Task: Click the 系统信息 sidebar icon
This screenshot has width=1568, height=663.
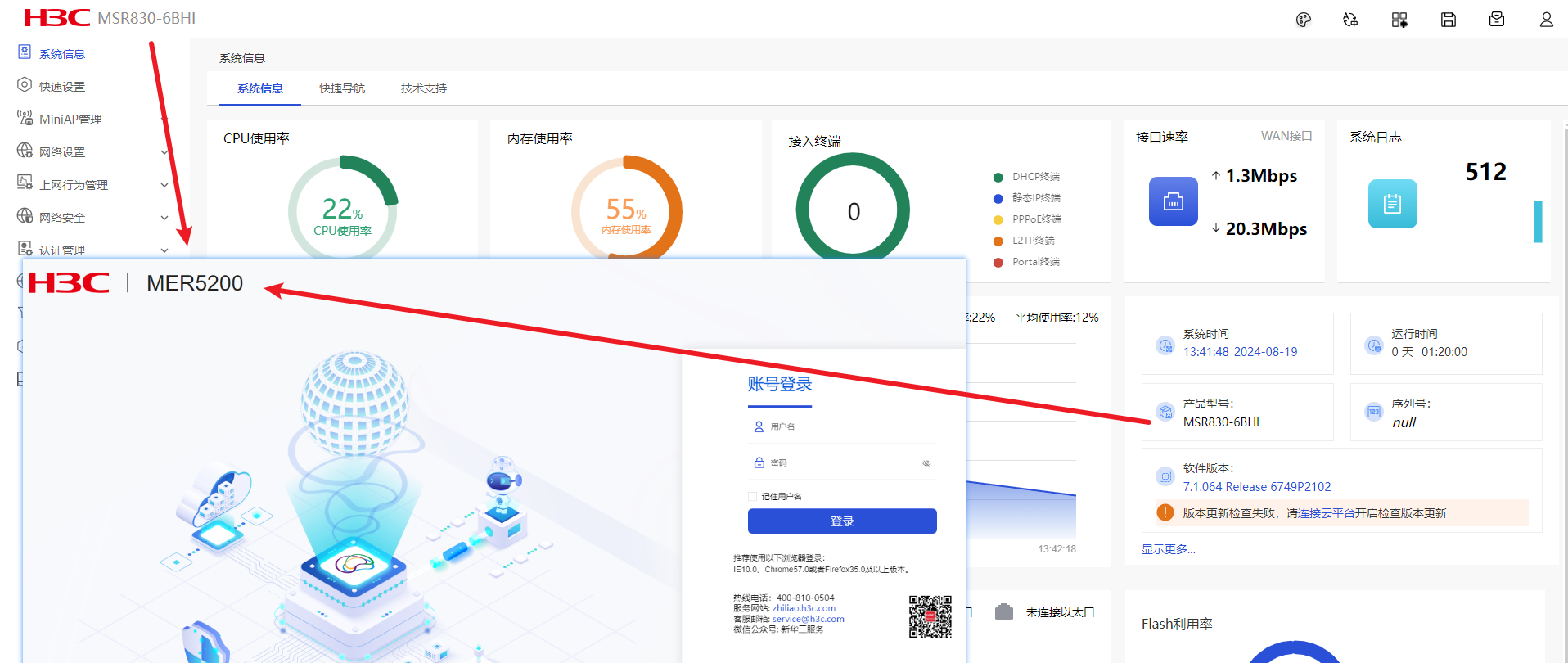Action: tap(25, 52)
